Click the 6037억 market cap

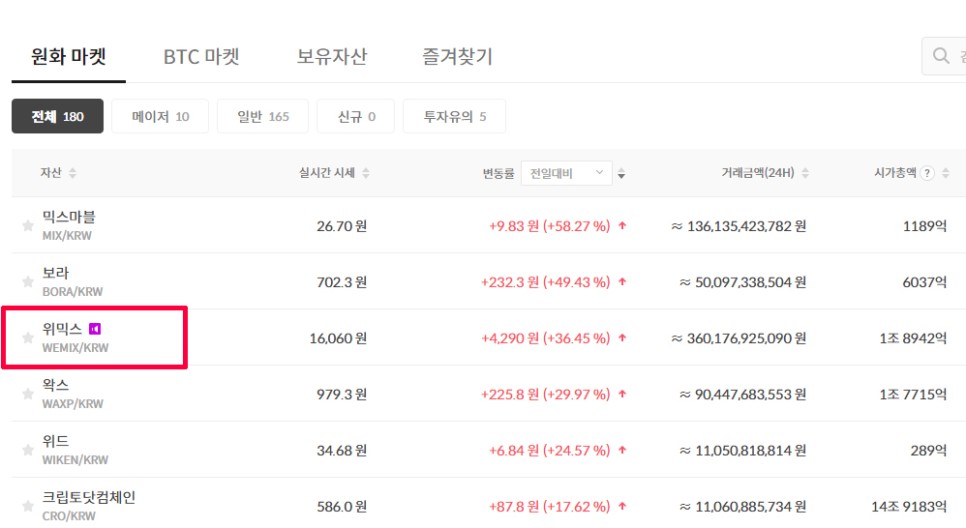[925, 282]
